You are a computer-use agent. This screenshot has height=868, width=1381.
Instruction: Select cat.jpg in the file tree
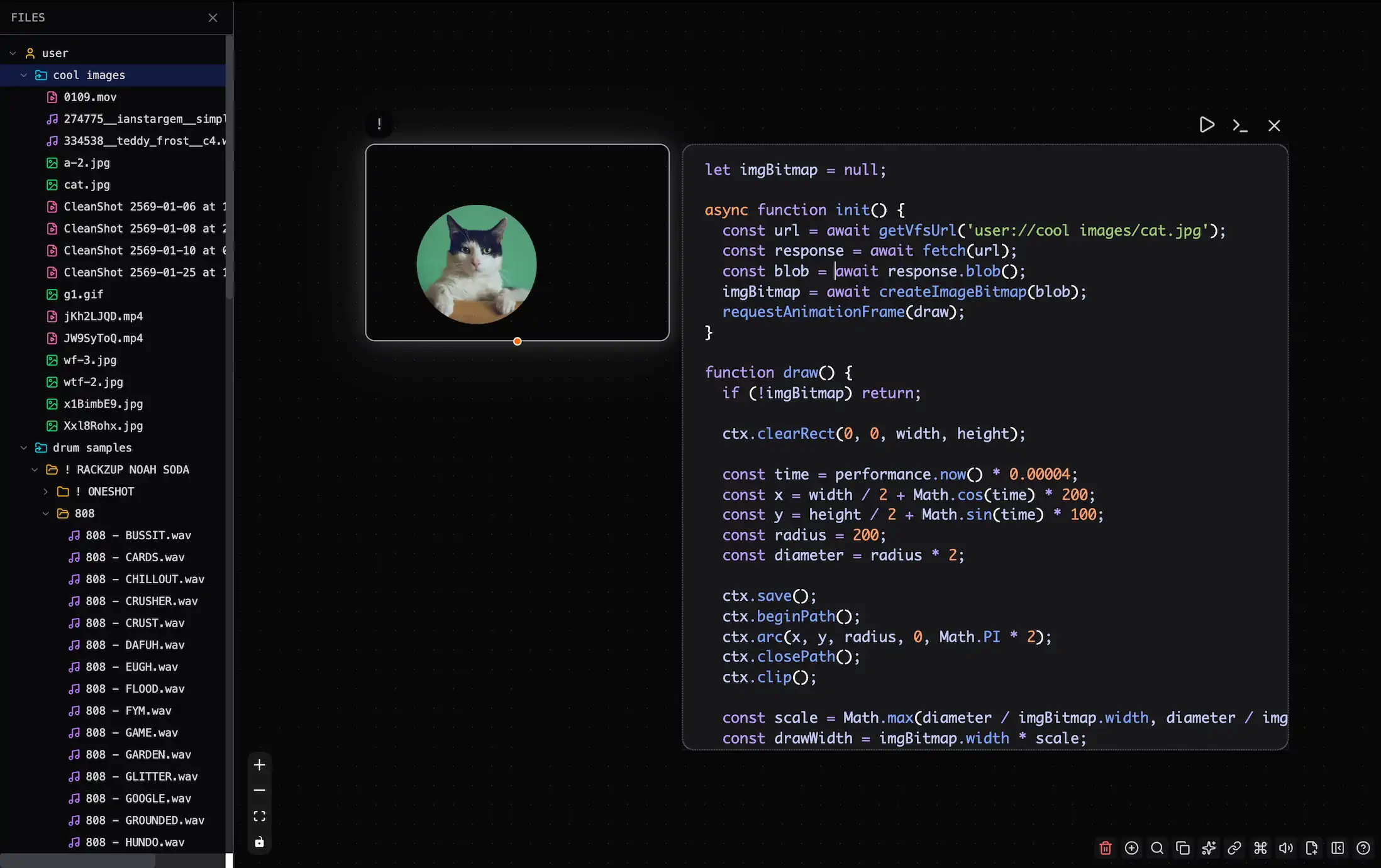click(86, 185)
